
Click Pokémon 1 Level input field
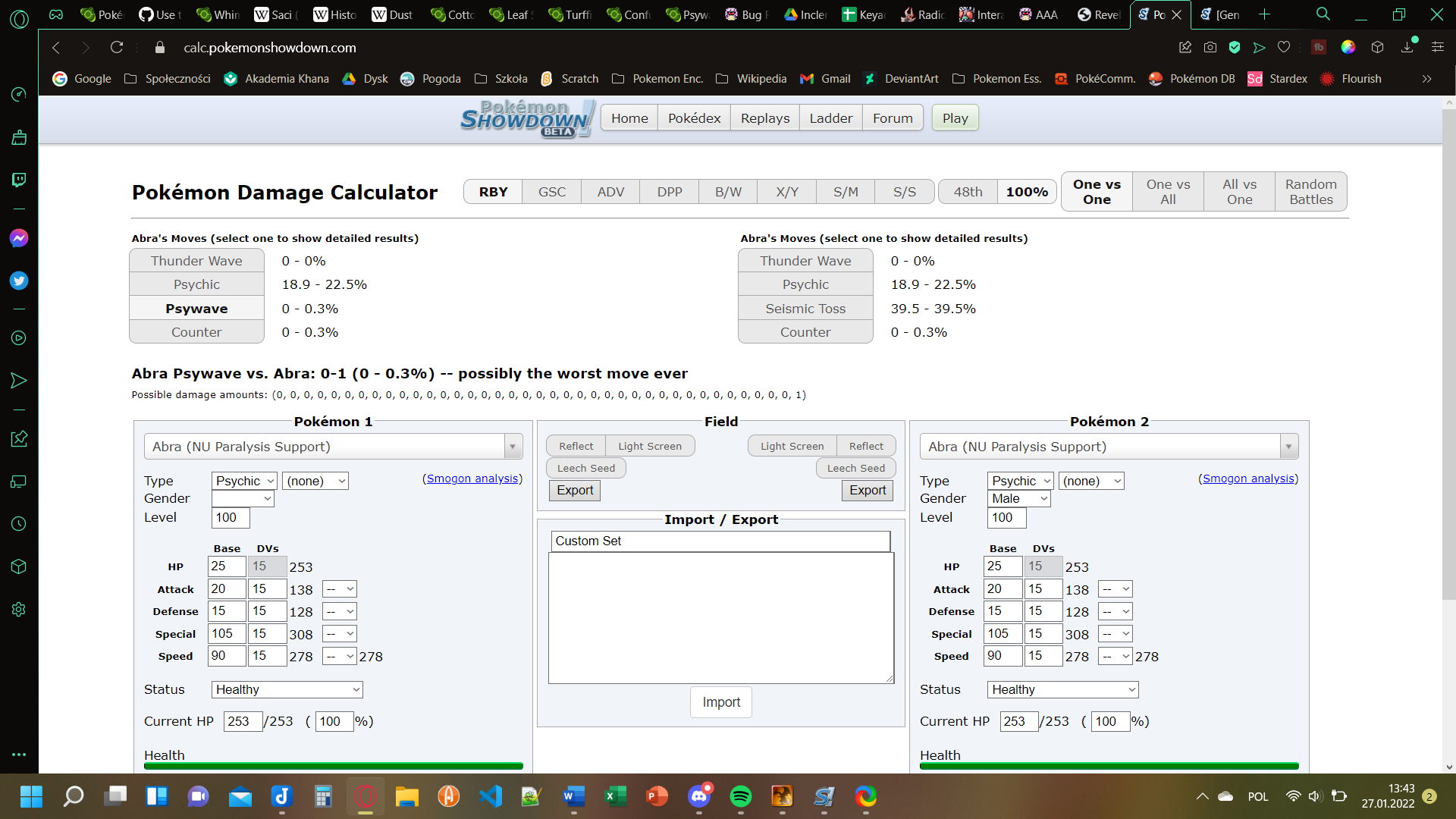[231, 517]
